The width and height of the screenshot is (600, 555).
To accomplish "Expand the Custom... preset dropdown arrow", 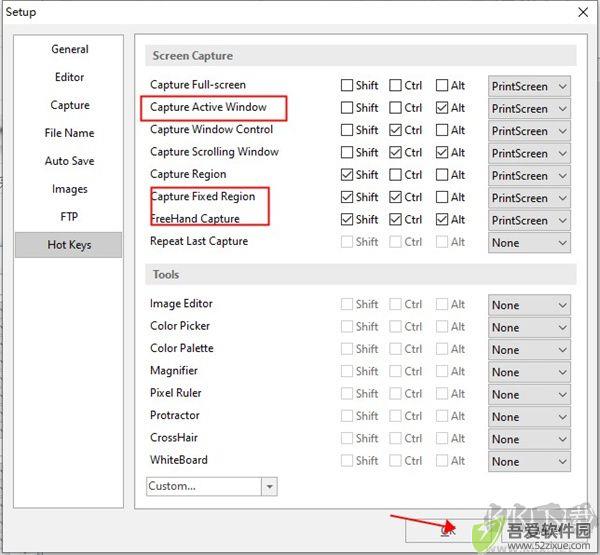I will click(x=269, y=486).
